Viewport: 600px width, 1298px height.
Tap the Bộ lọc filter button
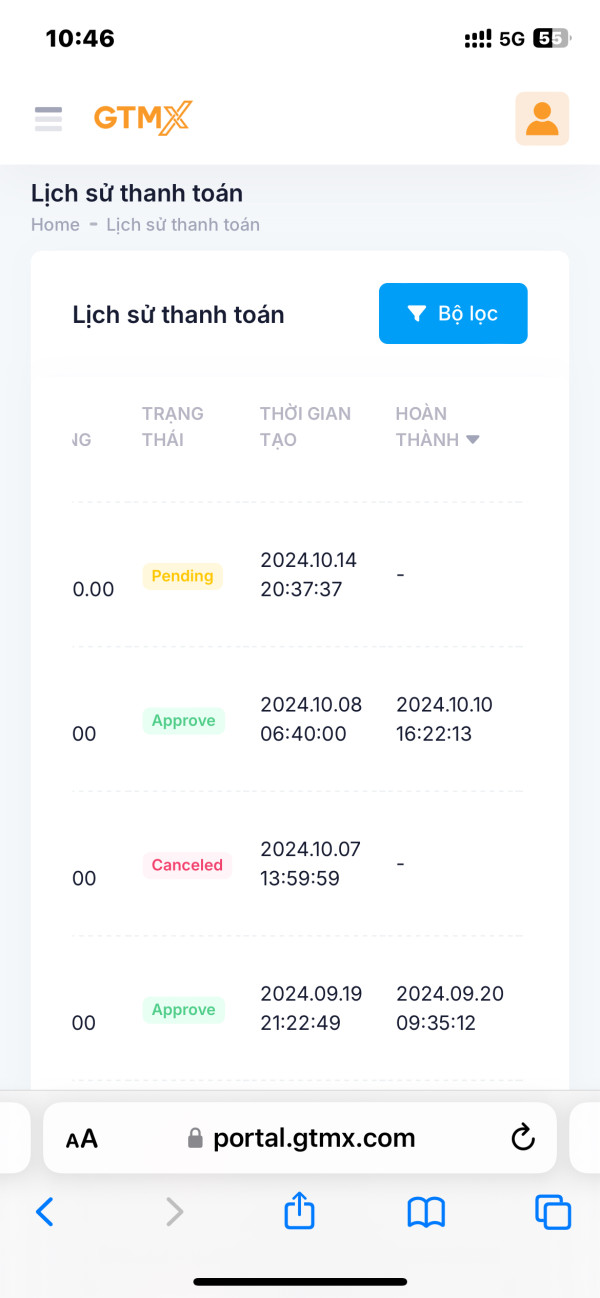click(x=453, y=314)
